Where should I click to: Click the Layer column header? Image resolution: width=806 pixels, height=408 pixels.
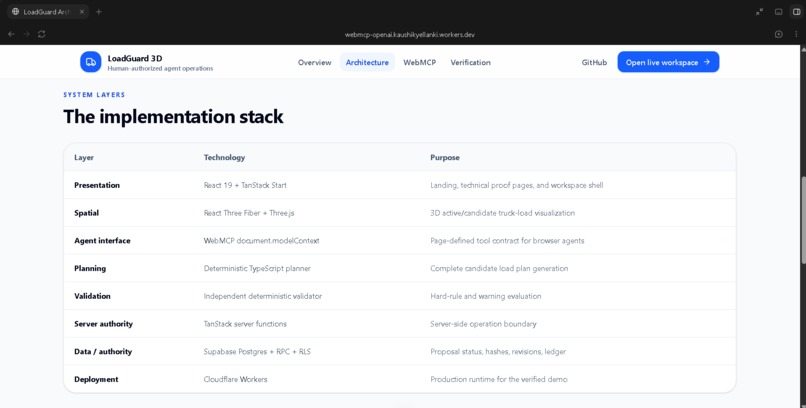[84, 157]
